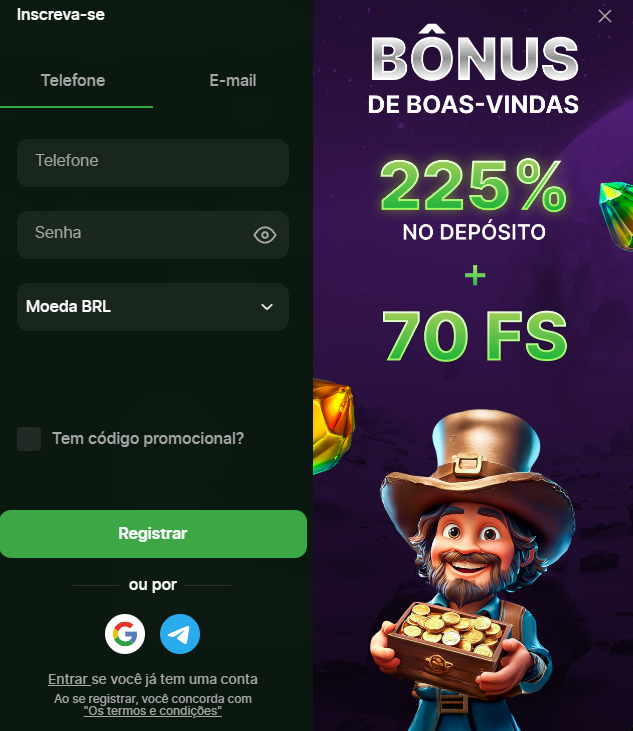Click the green Registrar button
The image size is (633, 731).
point(153,534)
